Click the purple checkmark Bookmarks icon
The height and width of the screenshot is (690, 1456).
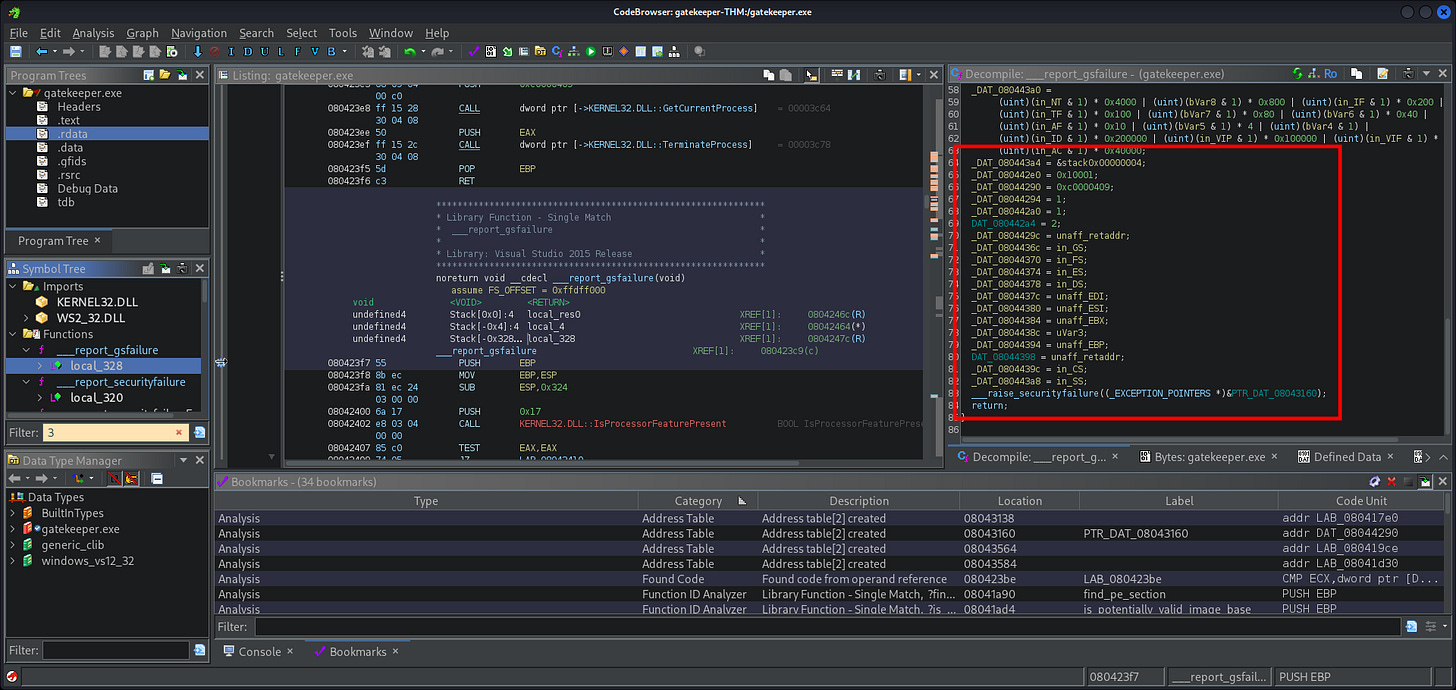(474, 51)
